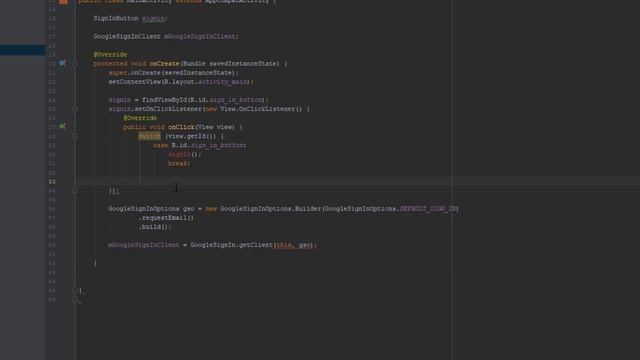This screenshot has width=640, height=360.
Task: Click the highlighted switch keyword
Action: tap(149, 136)
